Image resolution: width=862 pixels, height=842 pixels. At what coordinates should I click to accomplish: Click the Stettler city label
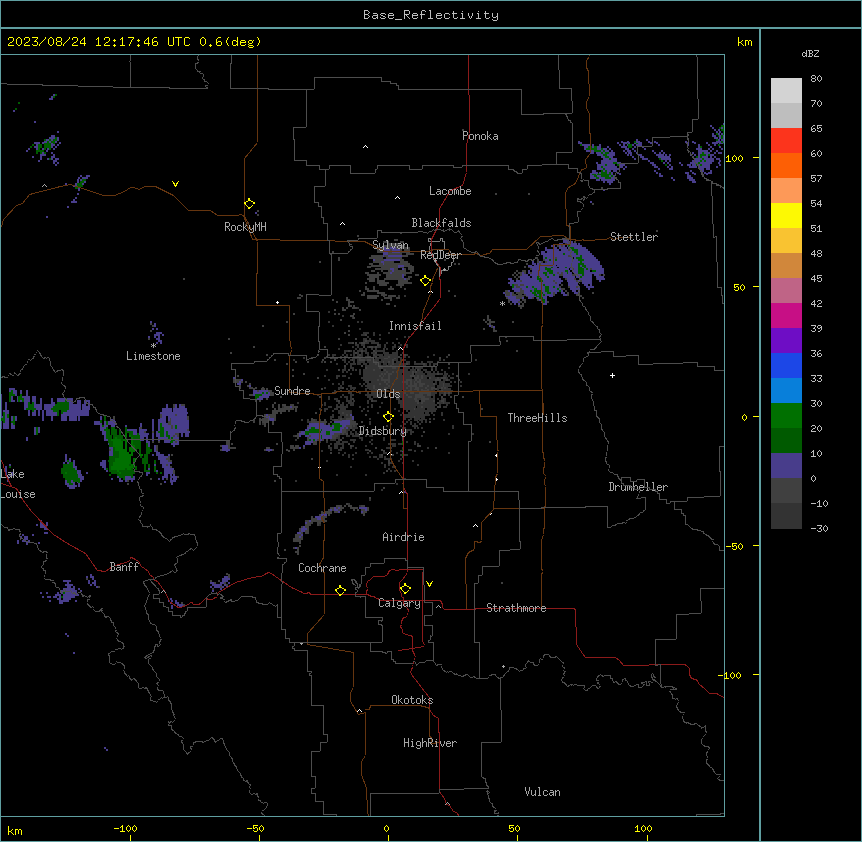pos(633,237)
